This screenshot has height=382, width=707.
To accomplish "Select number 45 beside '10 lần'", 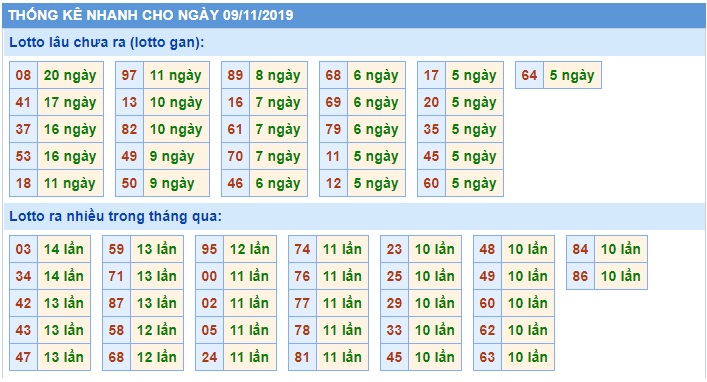I will coord(395,358).
